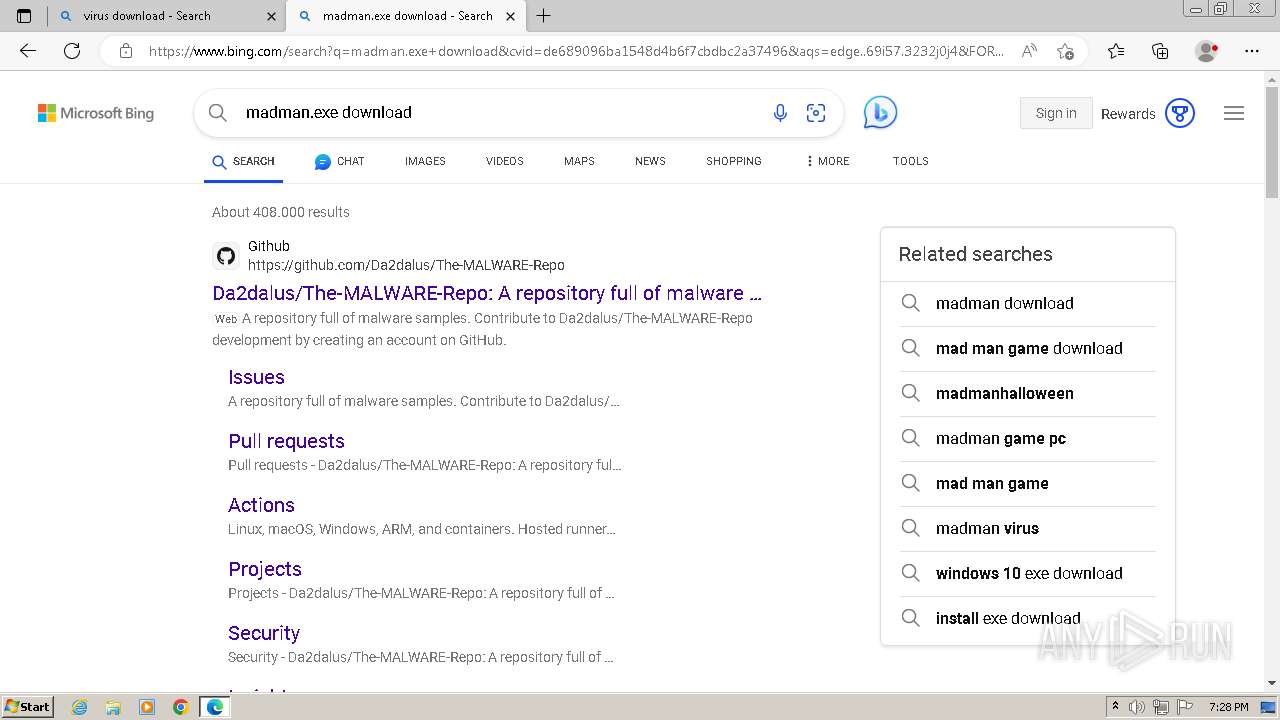Click the Rewards label
Screen dimensions: 1280x720
click(x=1128, y=114)
